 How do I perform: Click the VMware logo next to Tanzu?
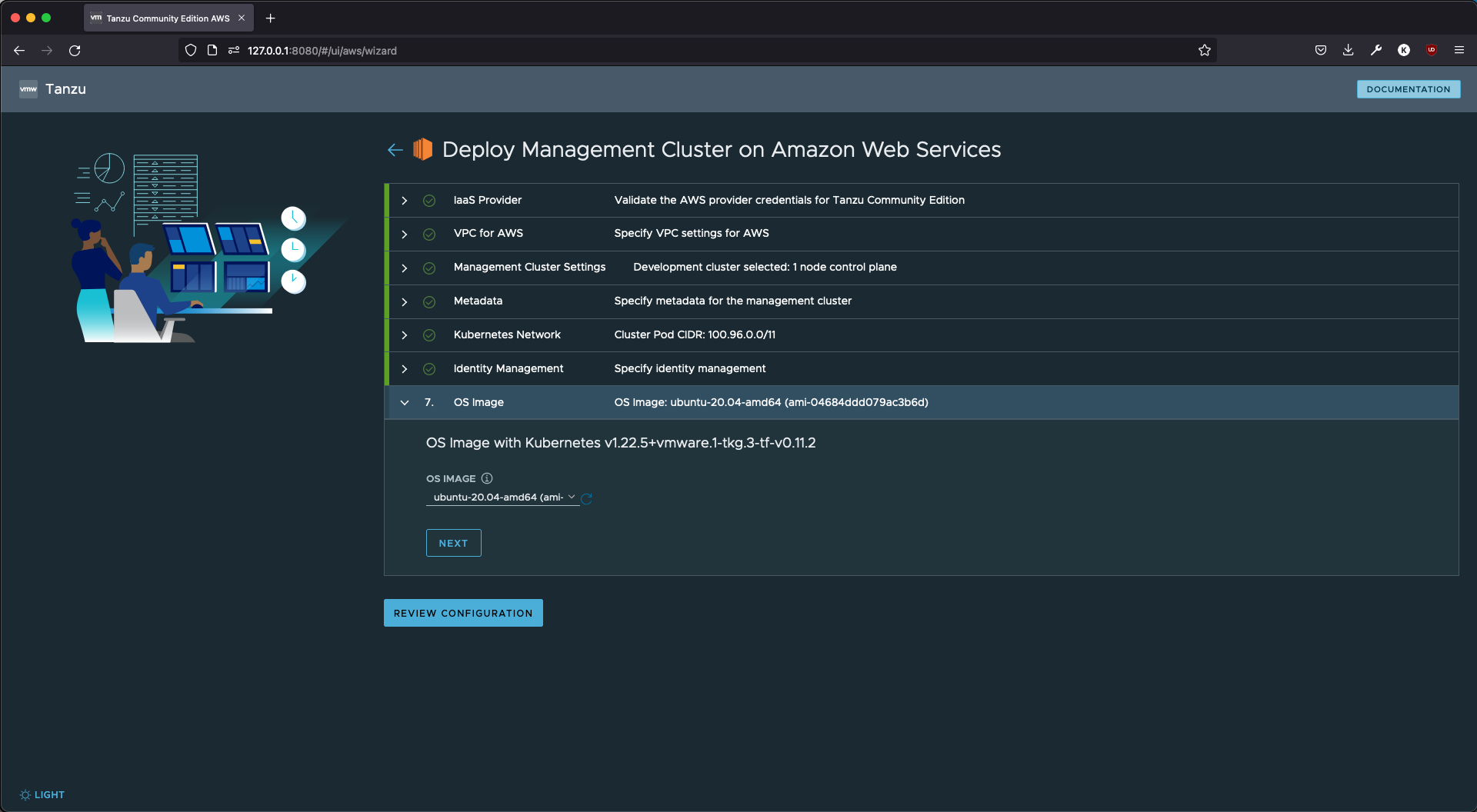point(28,89)
